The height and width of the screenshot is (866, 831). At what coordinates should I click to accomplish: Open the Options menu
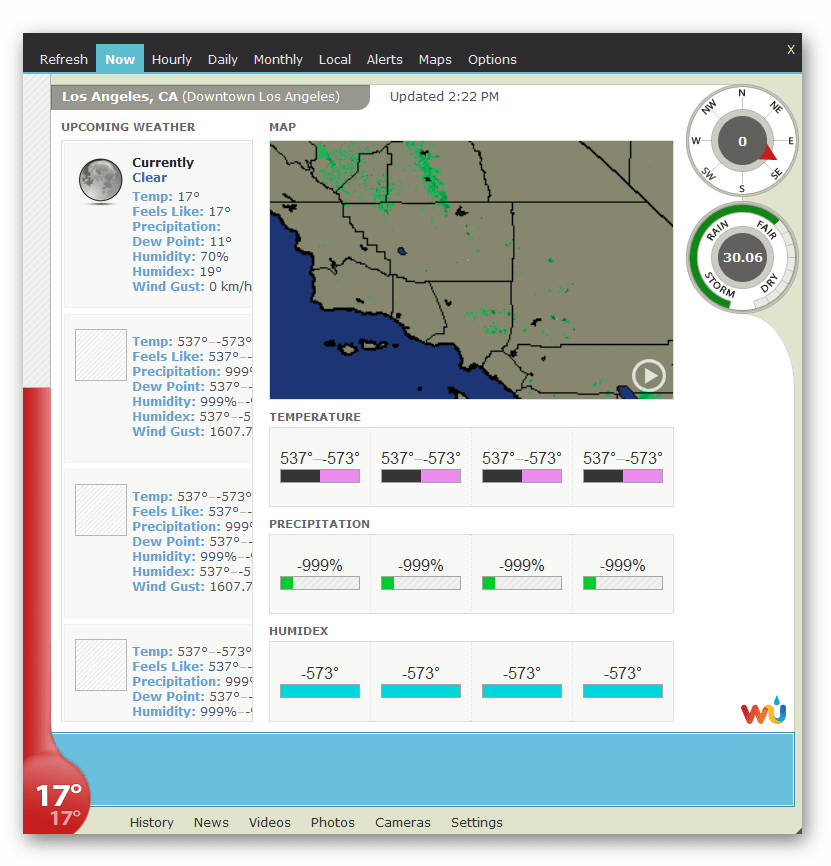492,59
